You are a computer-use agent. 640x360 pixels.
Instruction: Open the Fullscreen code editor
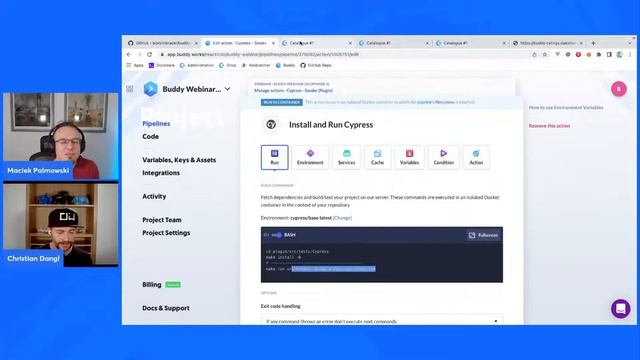pos(483,235)
